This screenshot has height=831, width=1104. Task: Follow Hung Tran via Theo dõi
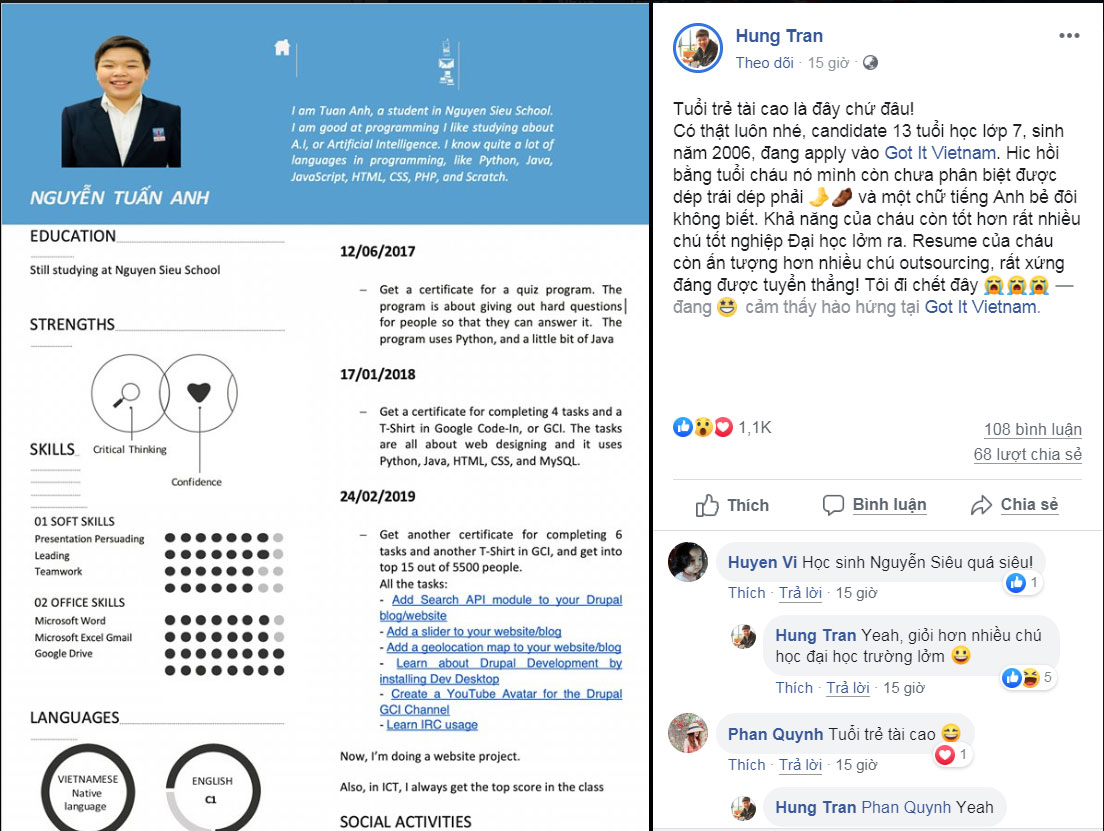tap(765, 63)
